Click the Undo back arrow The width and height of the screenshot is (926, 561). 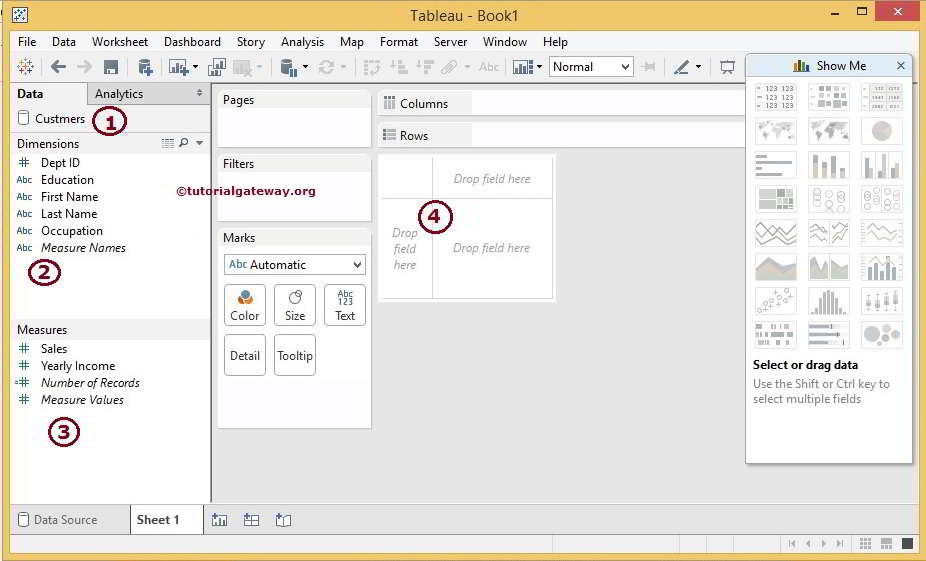pyautogui.click(x=58, y=67)
